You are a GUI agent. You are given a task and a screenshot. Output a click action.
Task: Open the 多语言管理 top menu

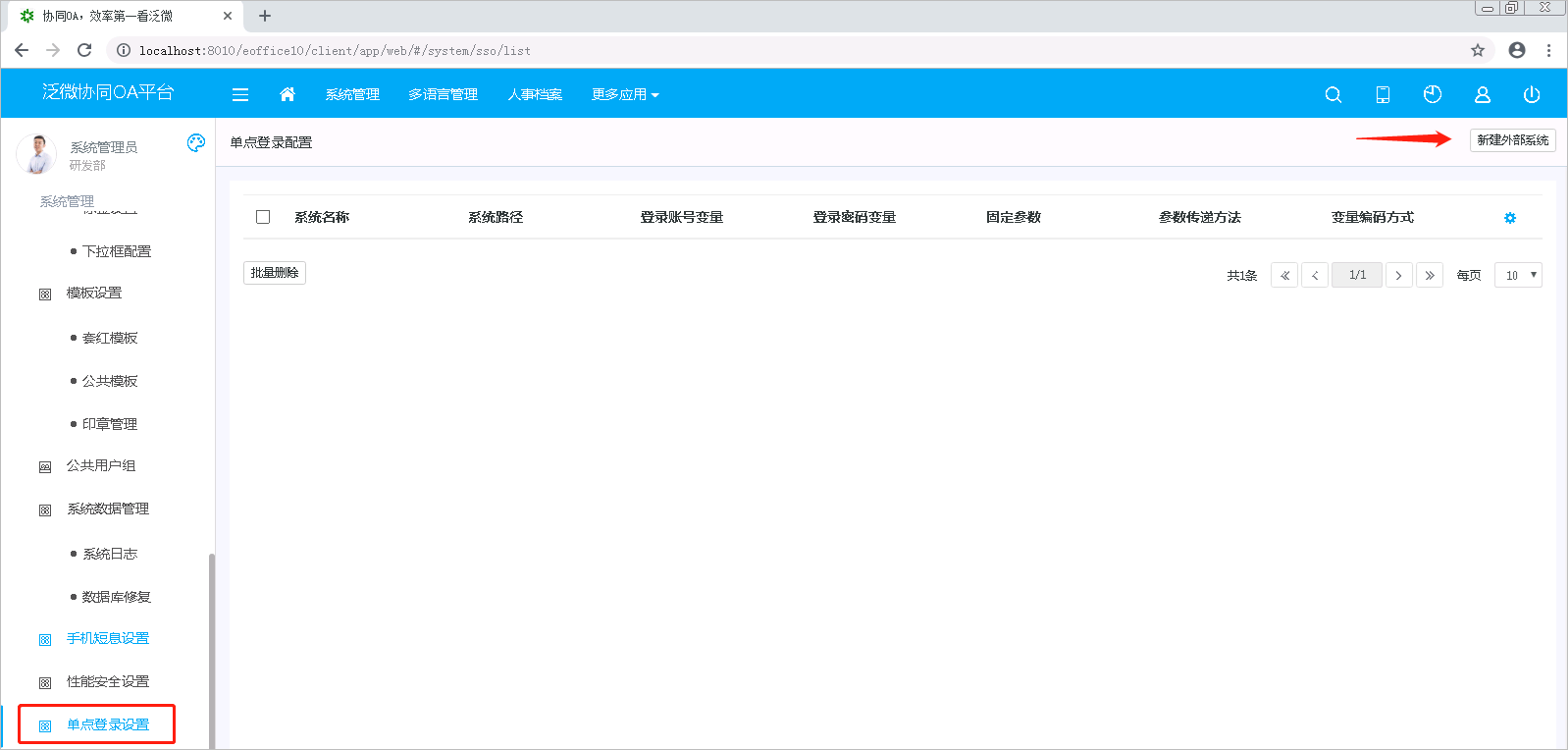(443, 94)
